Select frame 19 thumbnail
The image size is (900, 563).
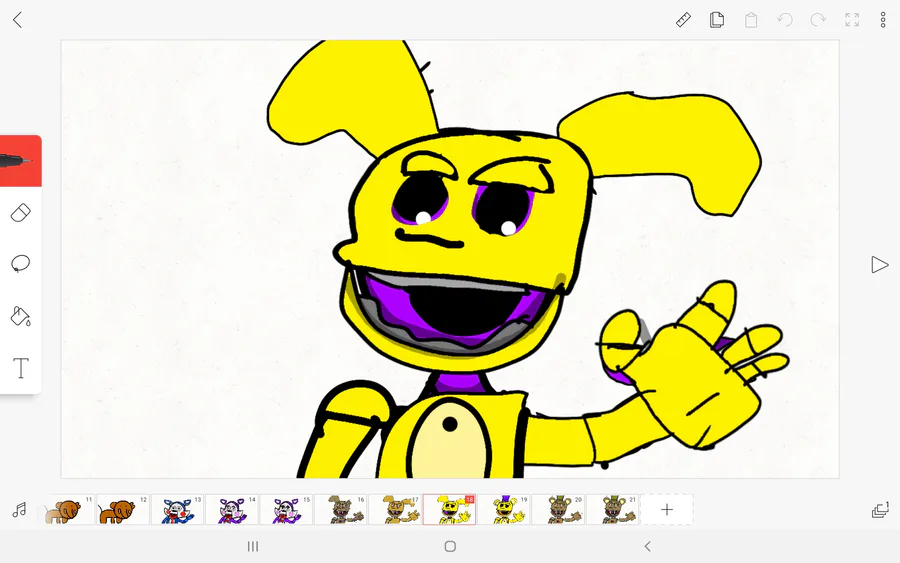(503, 509)
